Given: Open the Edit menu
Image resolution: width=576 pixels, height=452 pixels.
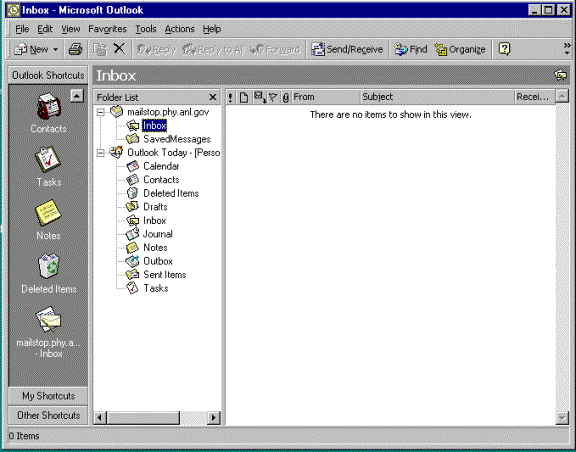Looking at the screenshot, I should point(45,29).
